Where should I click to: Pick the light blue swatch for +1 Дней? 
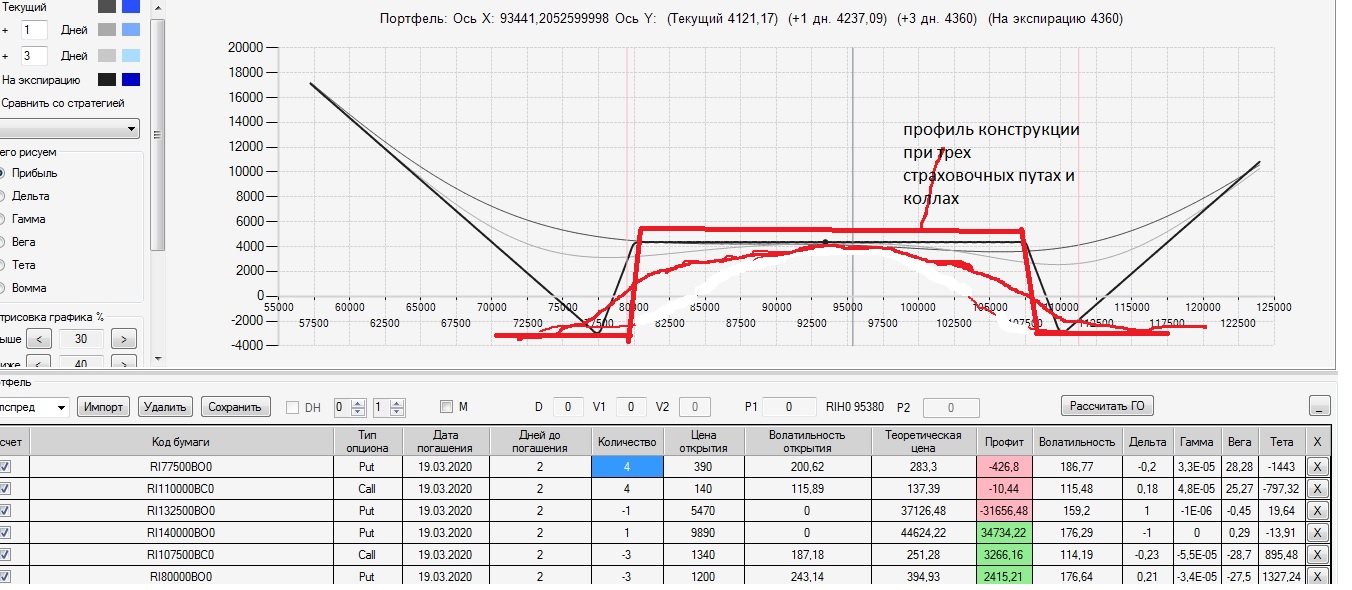pos(131,30)
